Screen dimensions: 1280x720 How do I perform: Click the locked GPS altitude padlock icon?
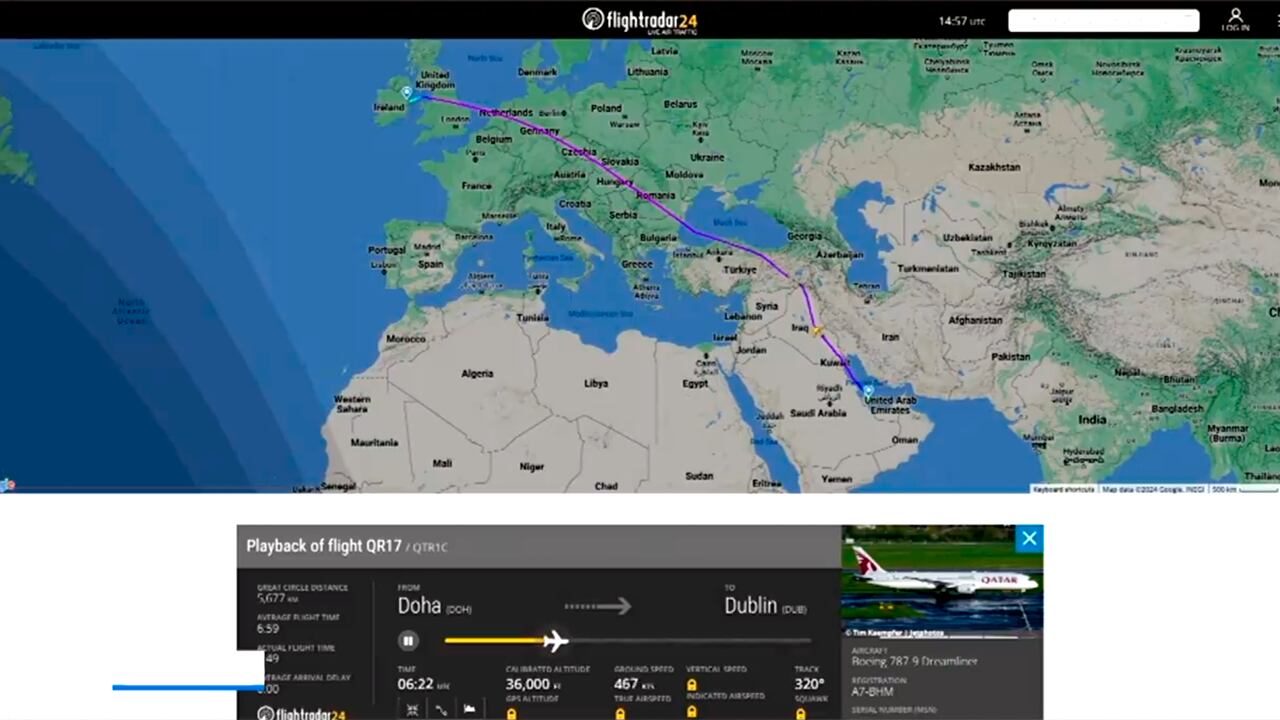[512, 713]
